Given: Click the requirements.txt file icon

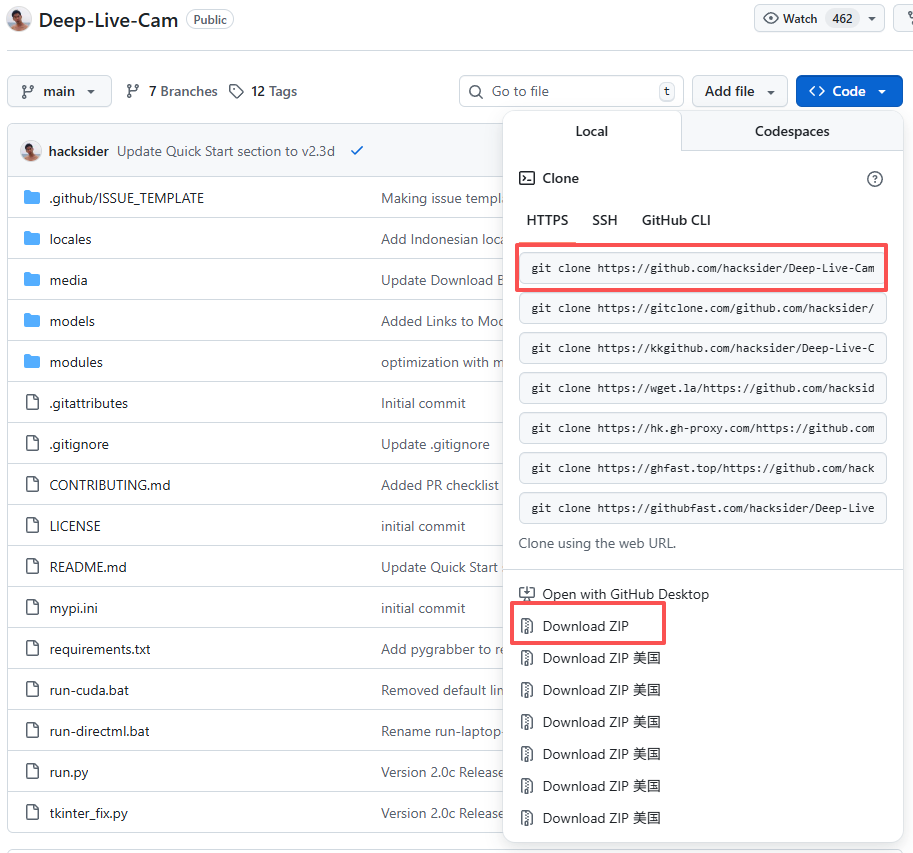Looking at the screenshot, I should (33, 649).
